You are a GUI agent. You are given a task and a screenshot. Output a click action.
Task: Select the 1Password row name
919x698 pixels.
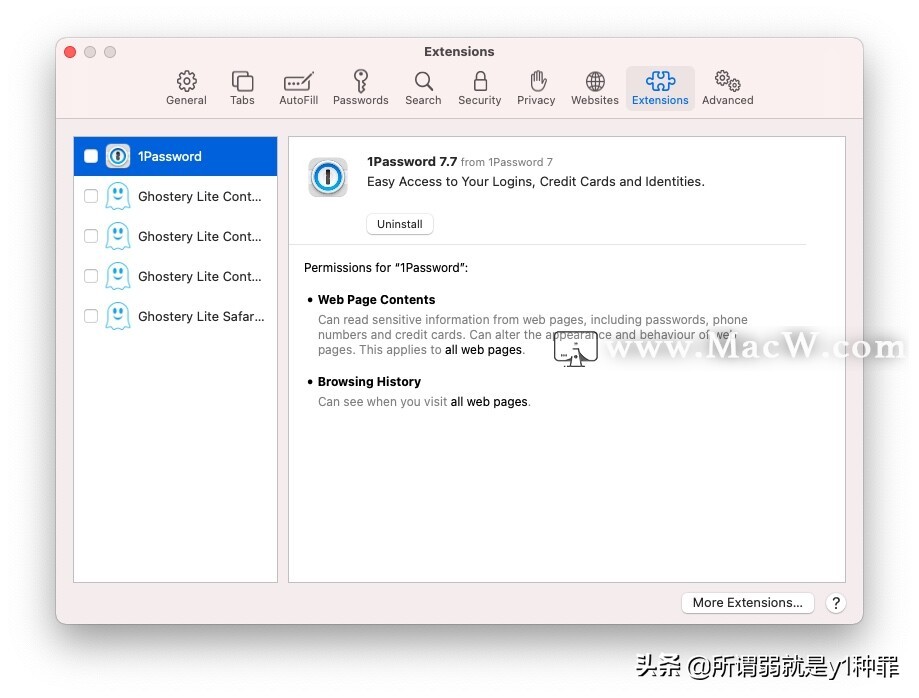pos(169,156)
